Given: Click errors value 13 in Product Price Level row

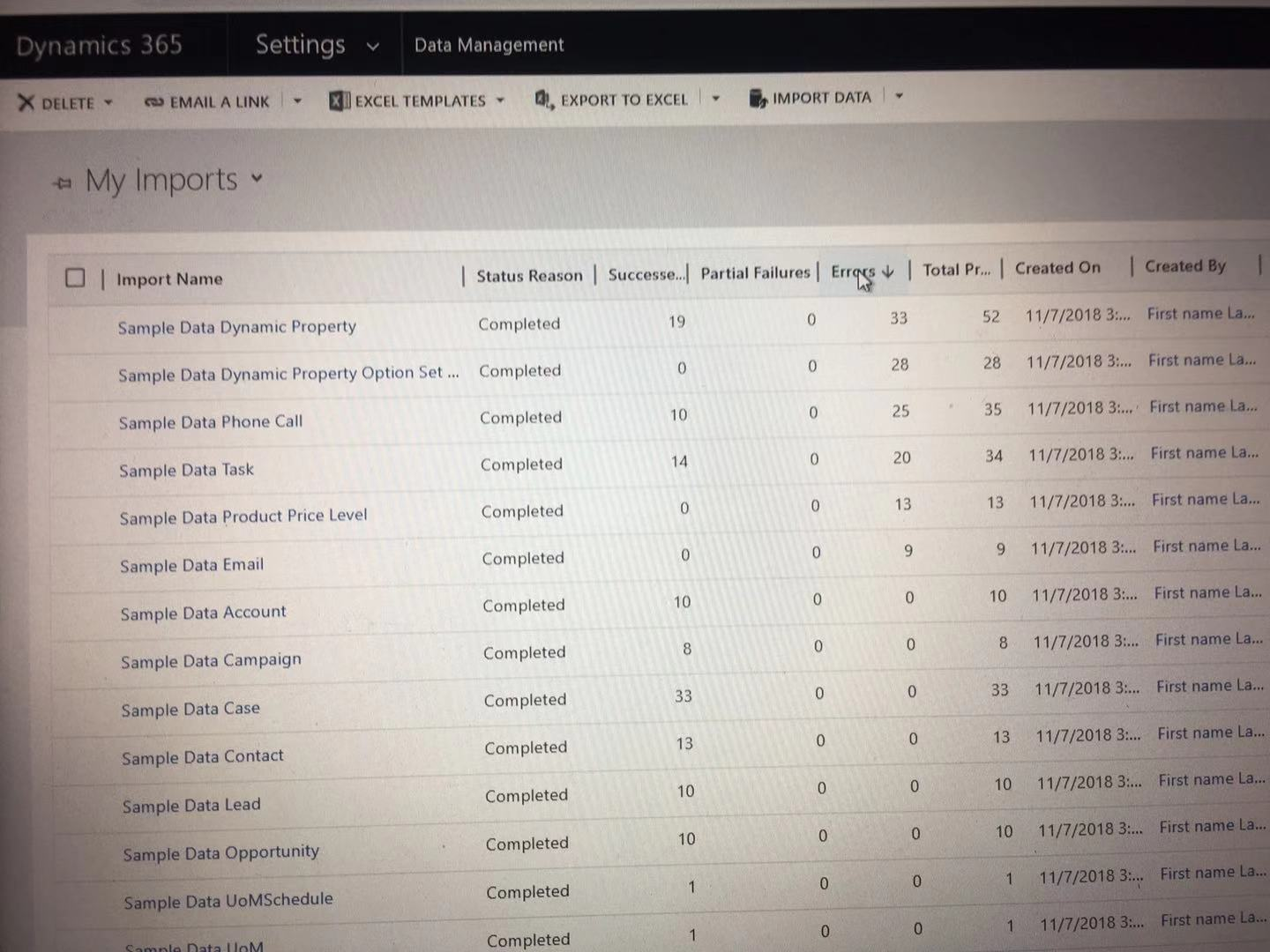Looking at the screenshot, I should tap(903, 504).
